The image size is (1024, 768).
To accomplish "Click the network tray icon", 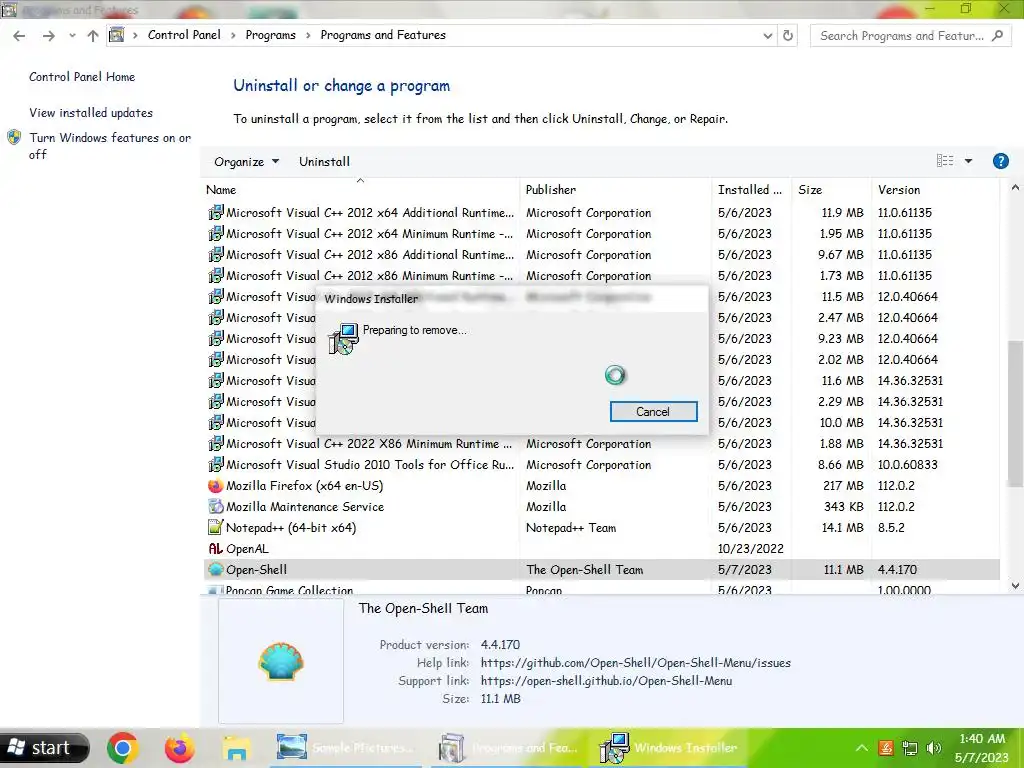I will pyautogui.click(x=910, y=748).
